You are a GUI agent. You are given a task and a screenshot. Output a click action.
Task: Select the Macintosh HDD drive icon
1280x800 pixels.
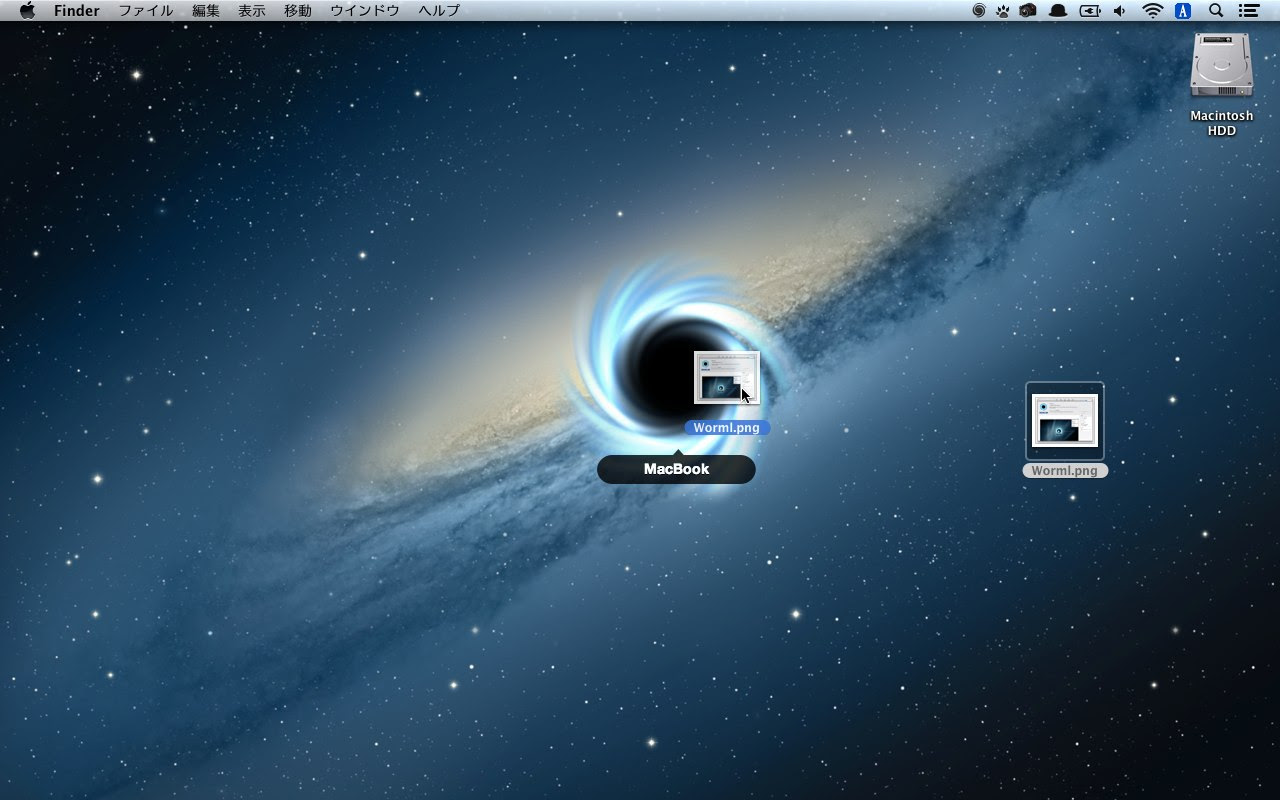point(1222,65)
